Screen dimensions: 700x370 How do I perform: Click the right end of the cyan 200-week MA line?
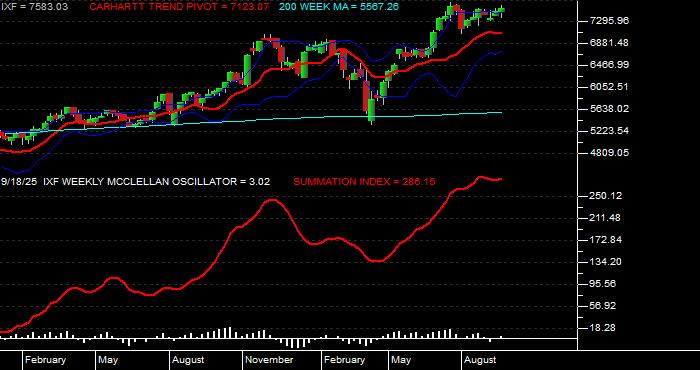click(501, 112)
